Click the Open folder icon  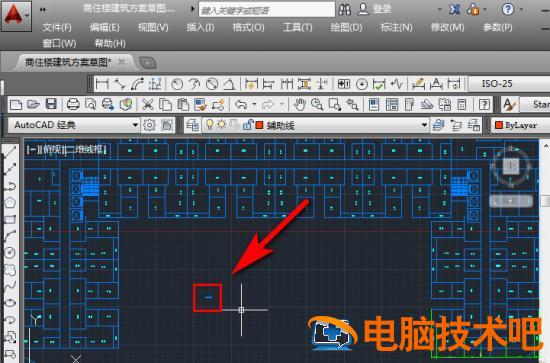pyautogui.click(x=33, y=104)
